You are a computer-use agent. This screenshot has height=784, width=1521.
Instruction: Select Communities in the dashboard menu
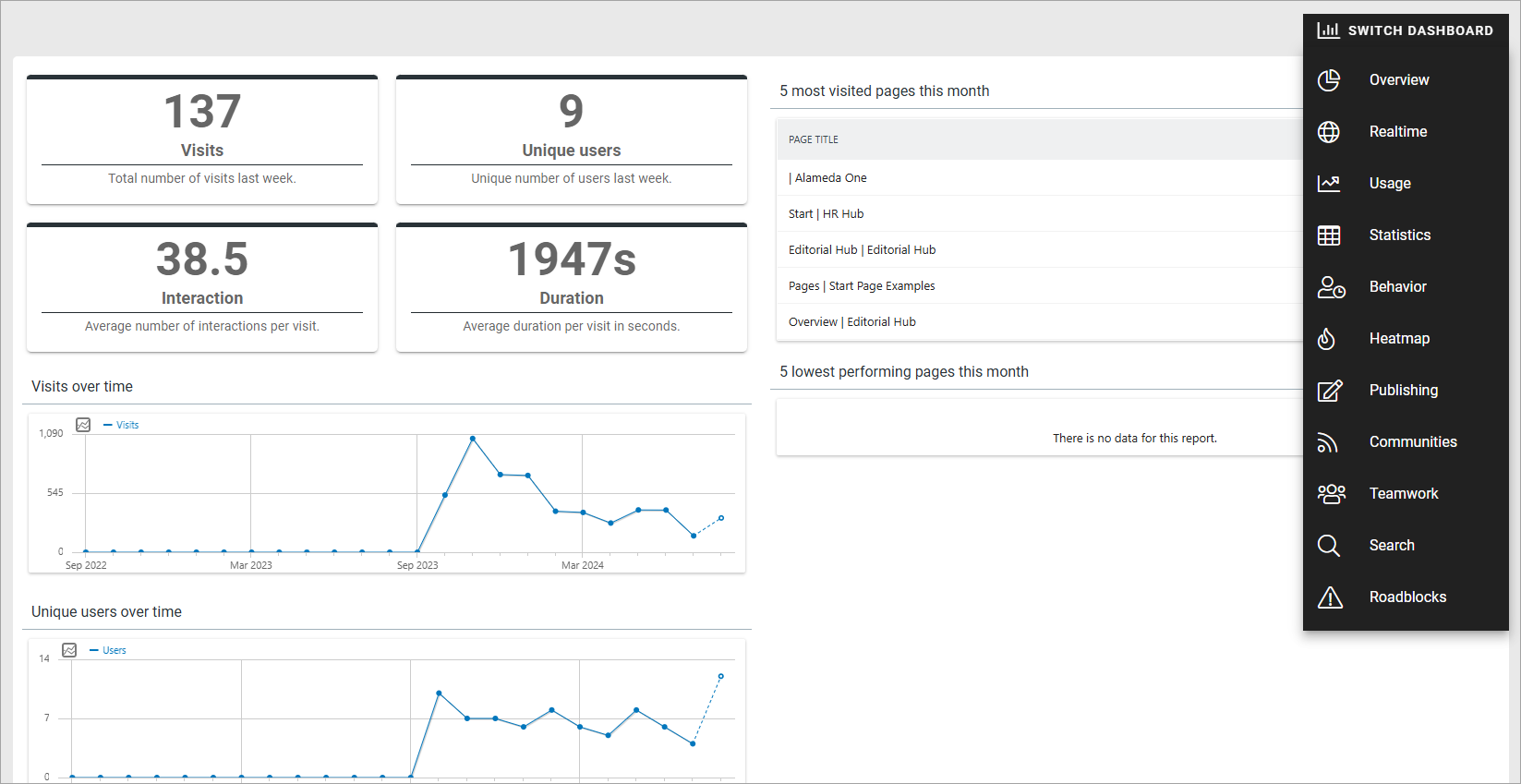[x=1406, y=442]
